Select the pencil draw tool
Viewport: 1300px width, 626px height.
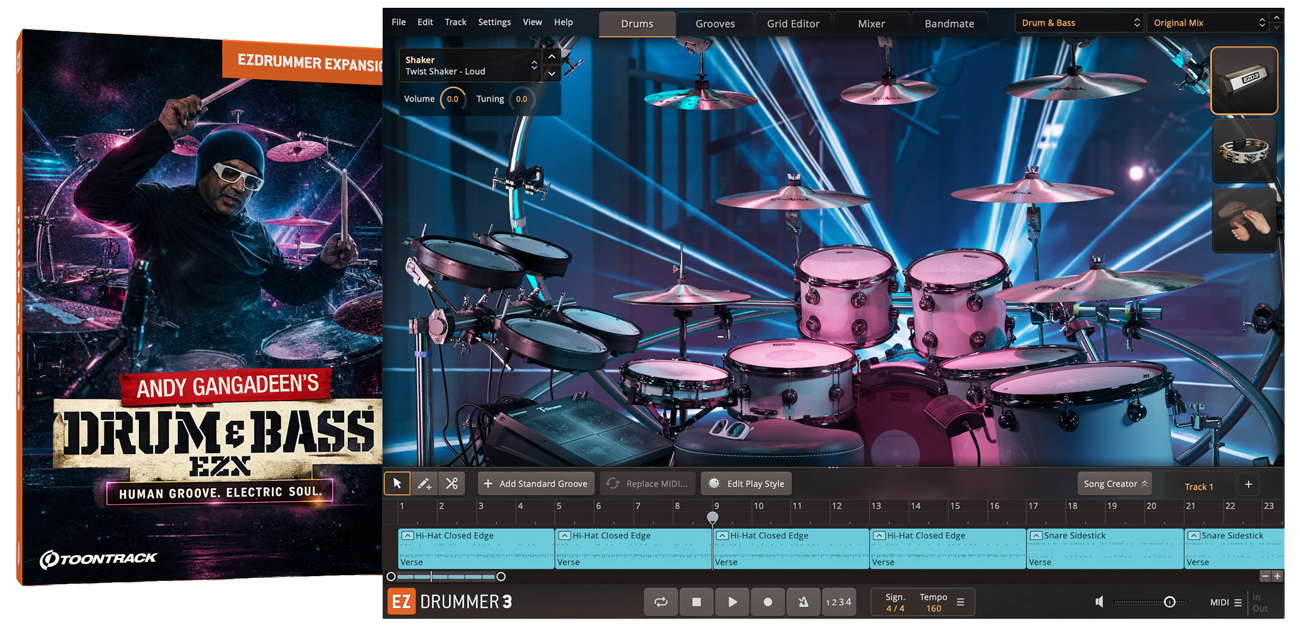click(425, 484)
